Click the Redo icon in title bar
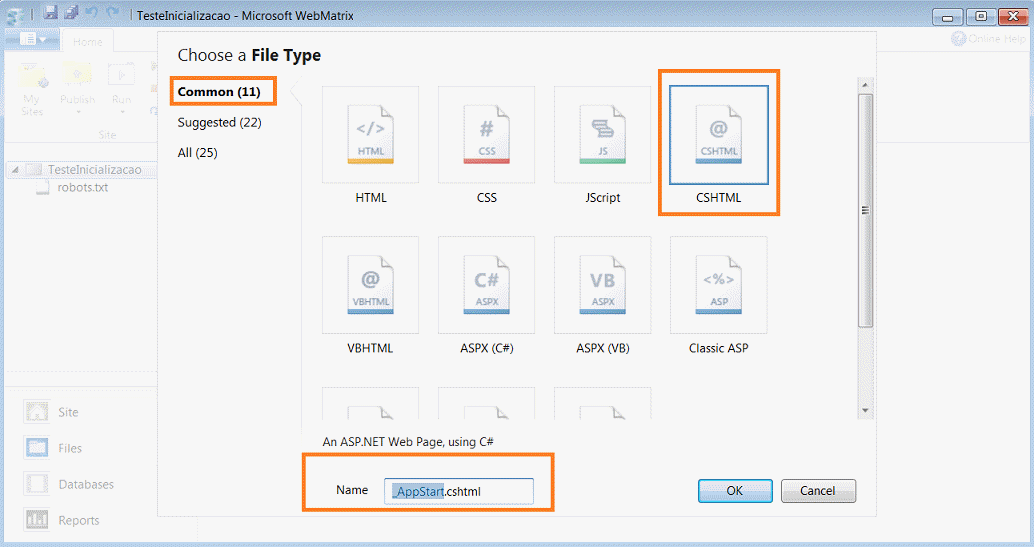 tap(113, 12)
